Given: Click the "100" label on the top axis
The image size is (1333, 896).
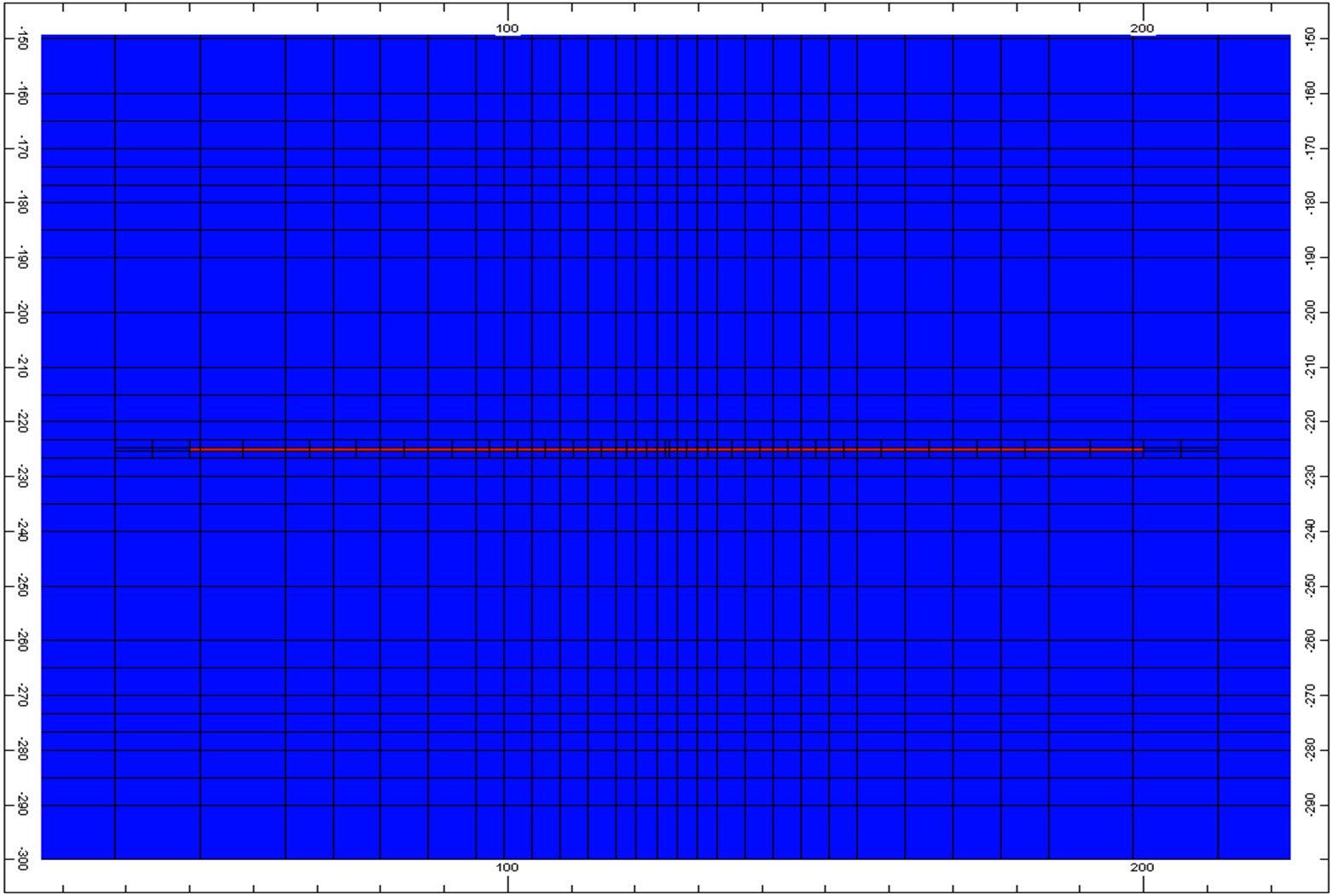Looking at the screenshot, I should click(x=507, y=29).
